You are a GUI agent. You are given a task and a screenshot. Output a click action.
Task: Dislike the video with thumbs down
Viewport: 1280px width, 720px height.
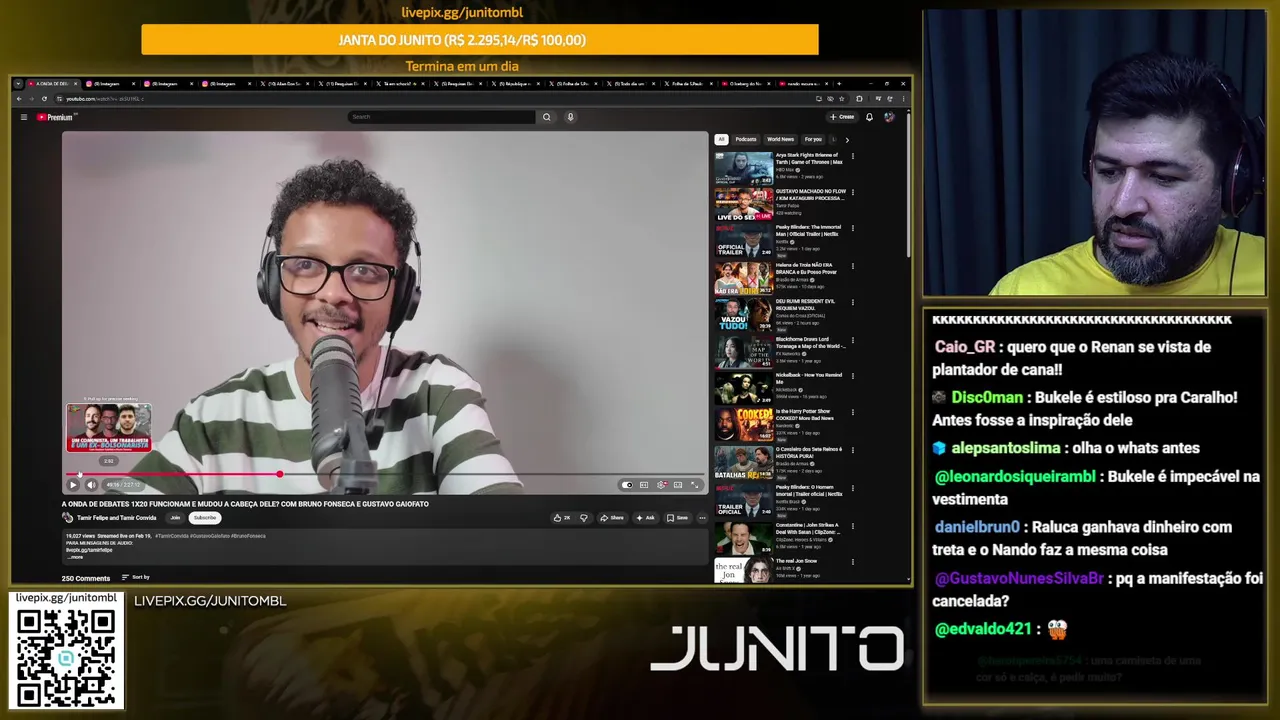point(584,518)
